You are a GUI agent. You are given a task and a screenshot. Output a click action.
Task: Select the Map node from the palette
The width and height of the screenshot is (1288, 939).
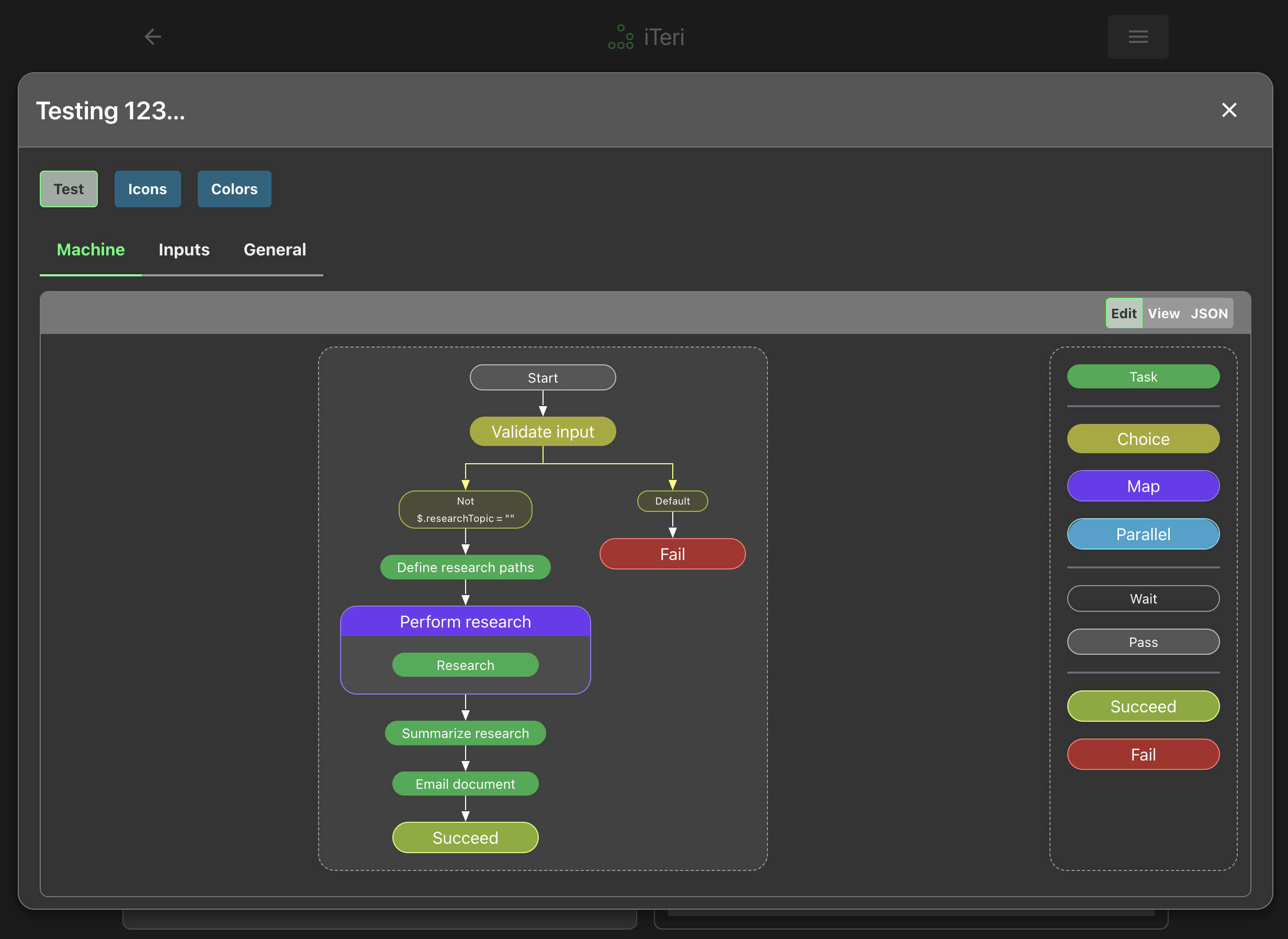(x=1143, y=486)
